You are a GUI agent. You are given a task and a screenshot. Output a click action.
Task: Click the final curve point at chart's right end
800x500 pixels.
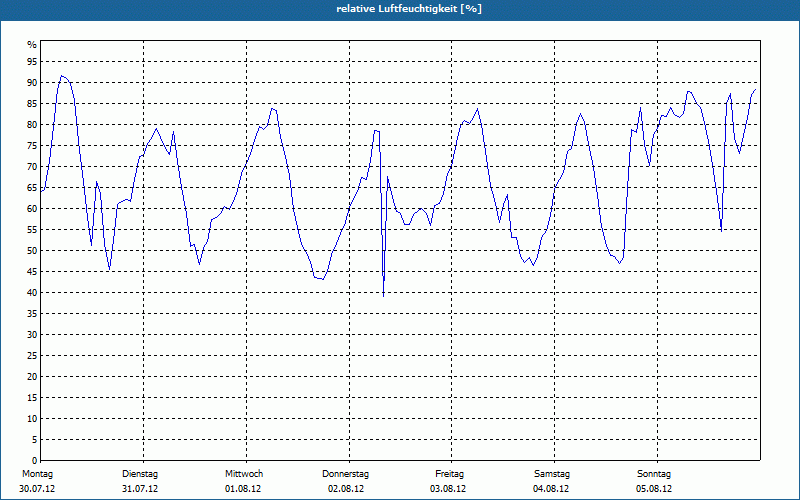pos(755,90)
